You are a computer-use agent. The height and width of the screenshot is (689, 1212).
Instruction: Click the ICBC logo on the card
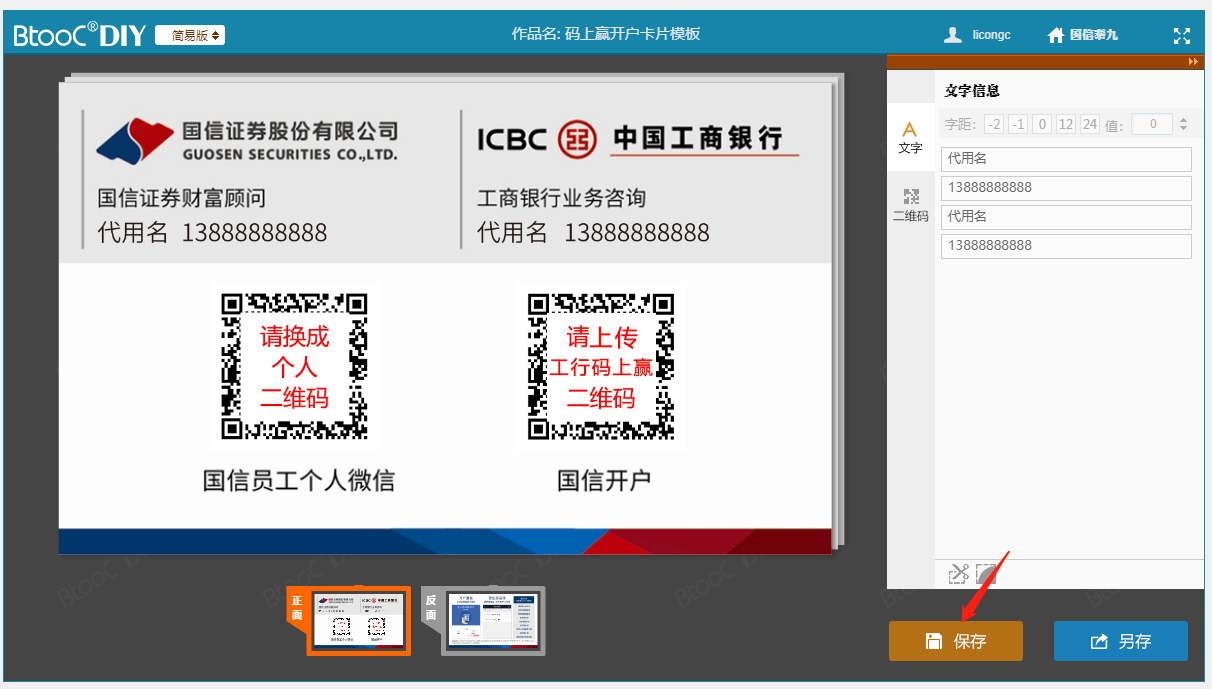[x=638, y=137]
